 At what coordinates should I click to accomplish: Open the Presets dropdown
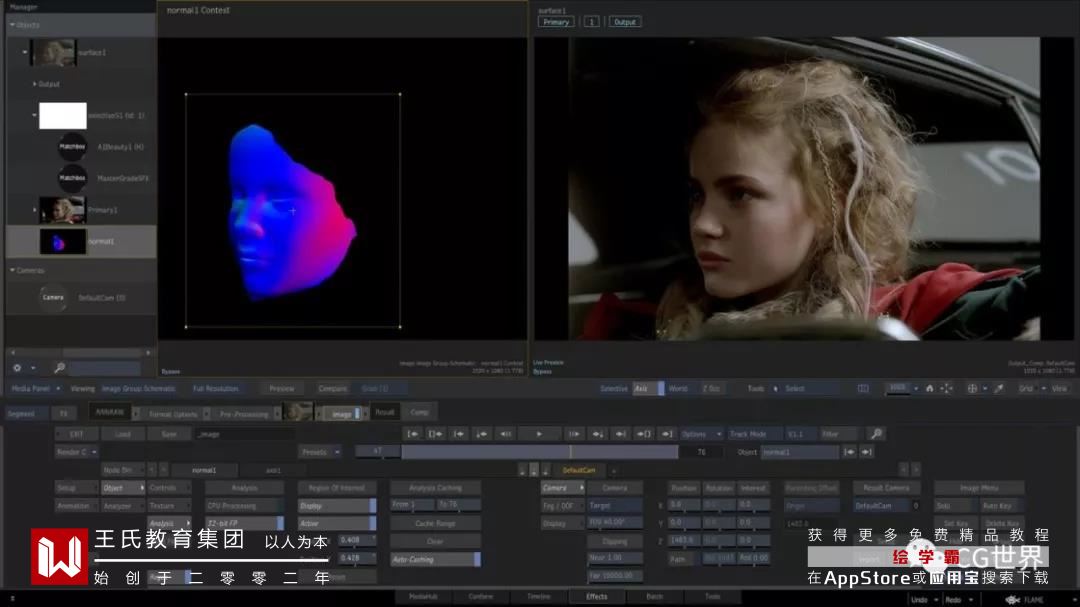[319, 452]
